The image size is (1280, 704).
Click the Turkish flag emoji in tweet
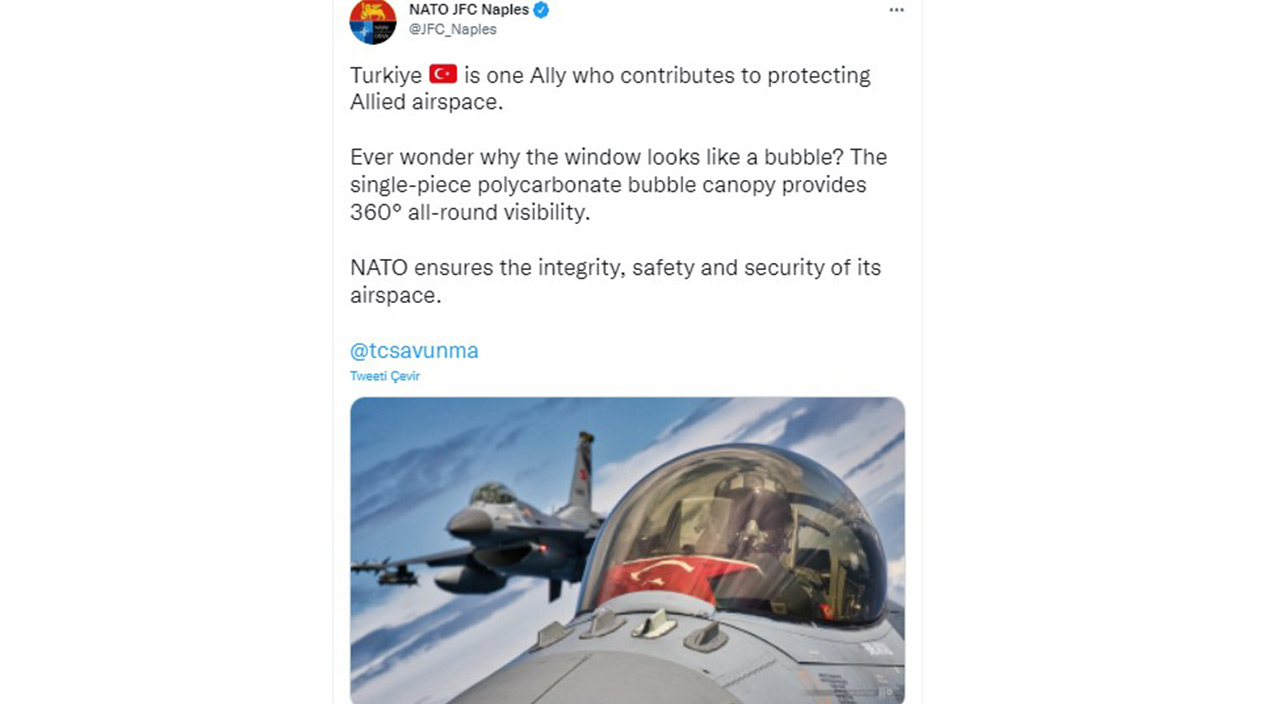tap(442, 74)
